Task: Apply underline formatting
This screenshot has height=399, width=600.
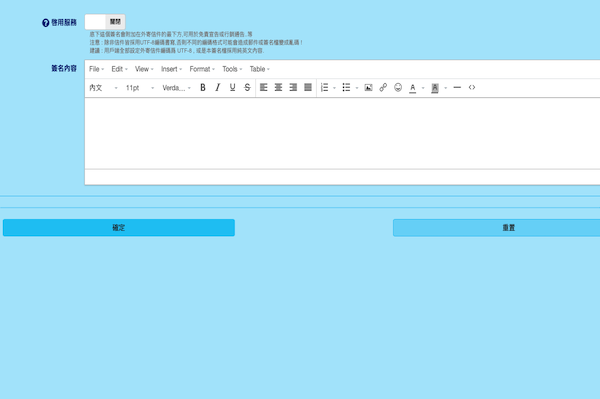Action: [232, 88]
